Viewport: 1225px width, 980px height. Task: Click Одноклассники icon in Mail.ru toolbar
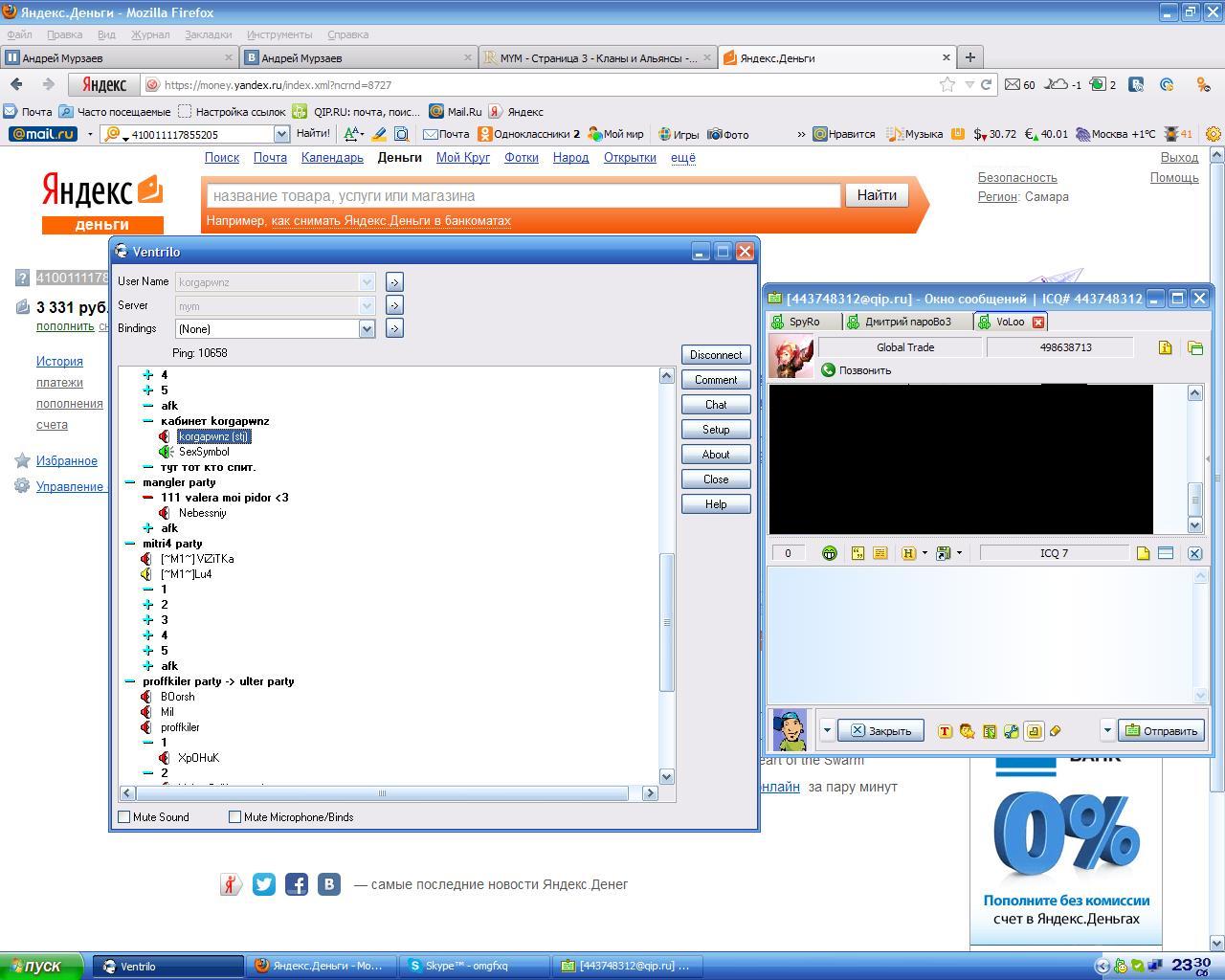tap(485, 134)
